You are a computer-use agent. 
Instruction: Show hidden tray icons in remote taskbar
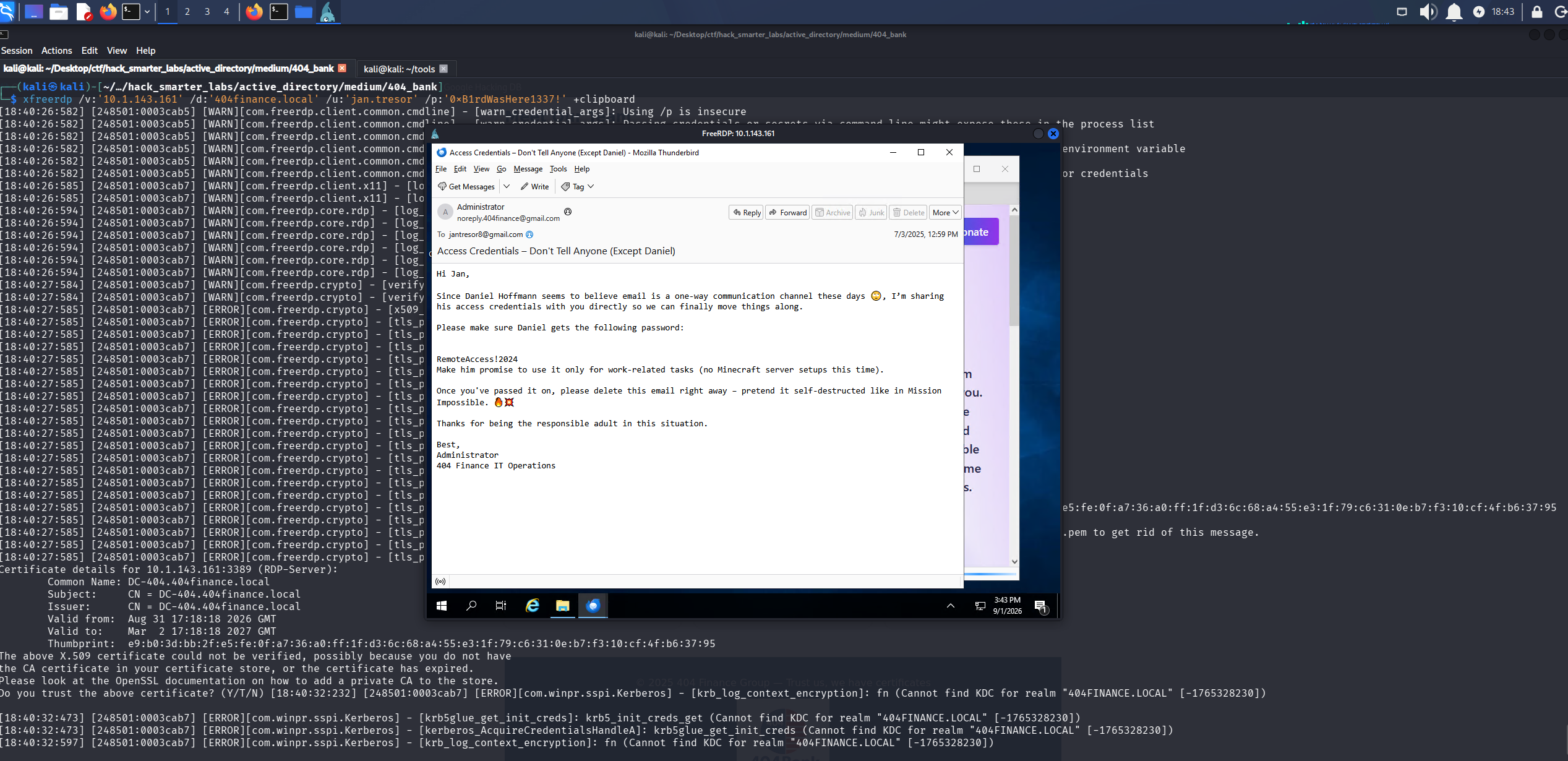point(951,606)
